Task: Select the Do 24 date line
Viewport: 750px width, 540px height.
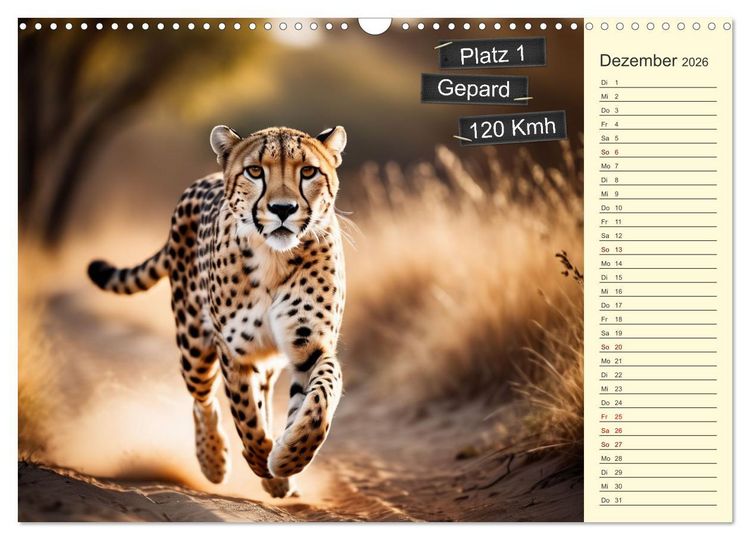Action: [658, 403]
